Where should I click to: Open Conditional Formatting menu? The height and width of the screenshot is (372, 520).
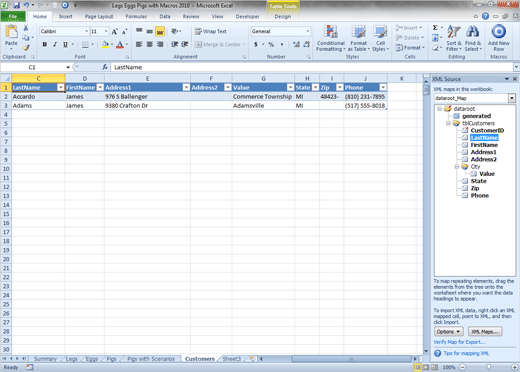pyautogui.click(x=331, y=38)
